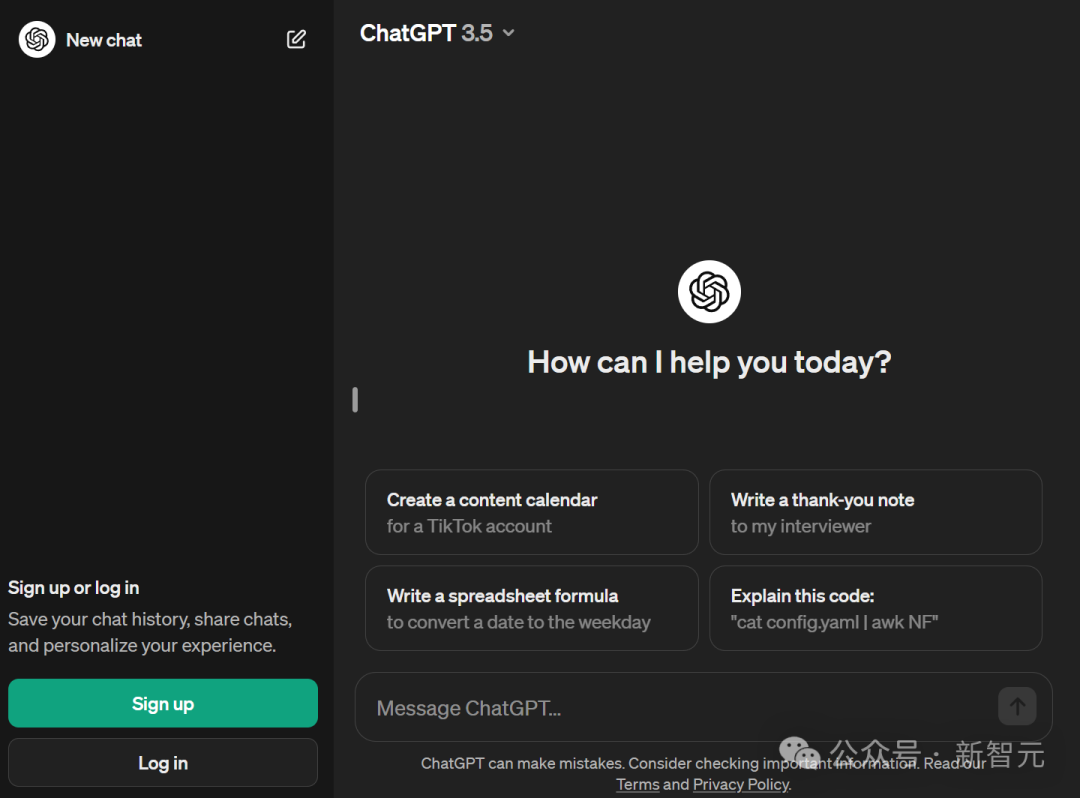Screen dimensions: 1080x798
Task: Open the Terms link
Action: [637, 784]
